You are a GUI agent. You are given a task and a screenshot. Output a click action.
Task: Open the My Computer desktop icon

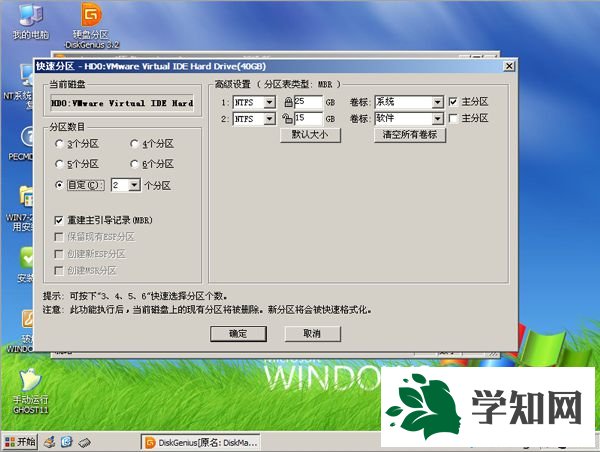pyautogui.click(x=31, y=22)
